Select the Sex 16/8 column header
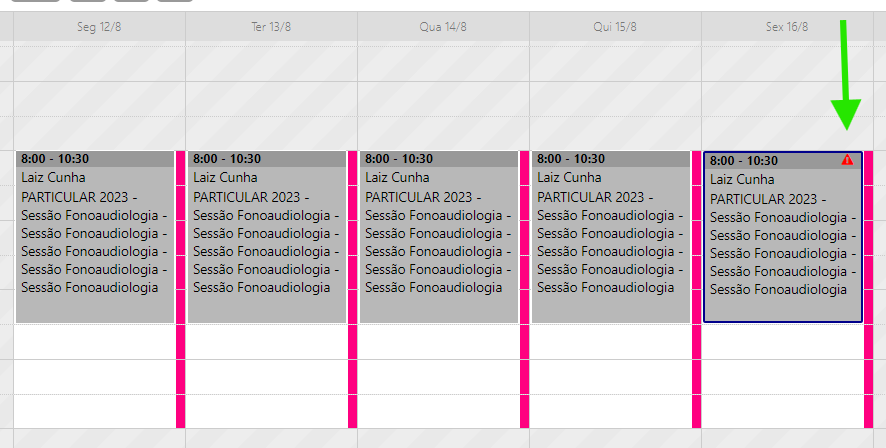Image resolution: width=886 pixels, height=448 pixels. click(785, 27)
